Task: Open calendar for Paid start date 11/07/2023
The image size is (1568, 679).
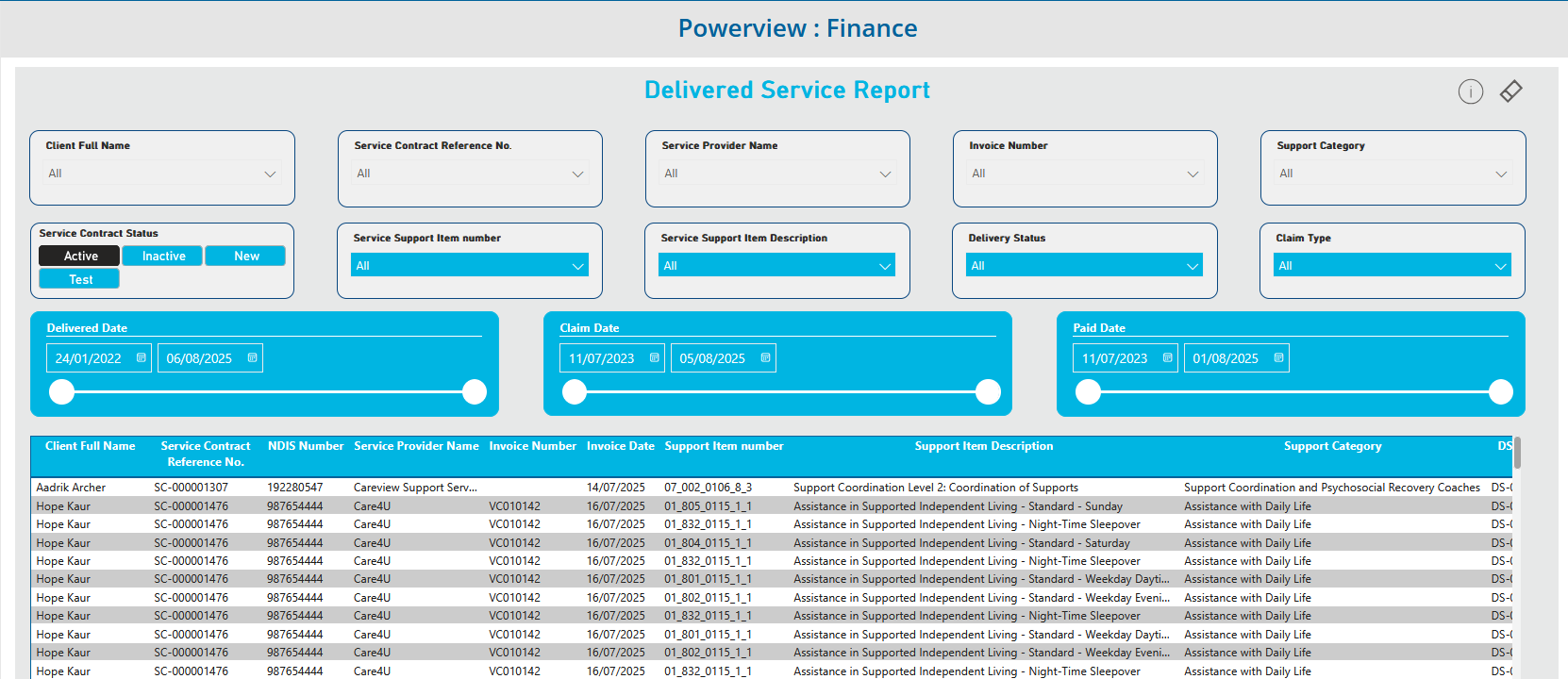Action: tap(1168, 358)
